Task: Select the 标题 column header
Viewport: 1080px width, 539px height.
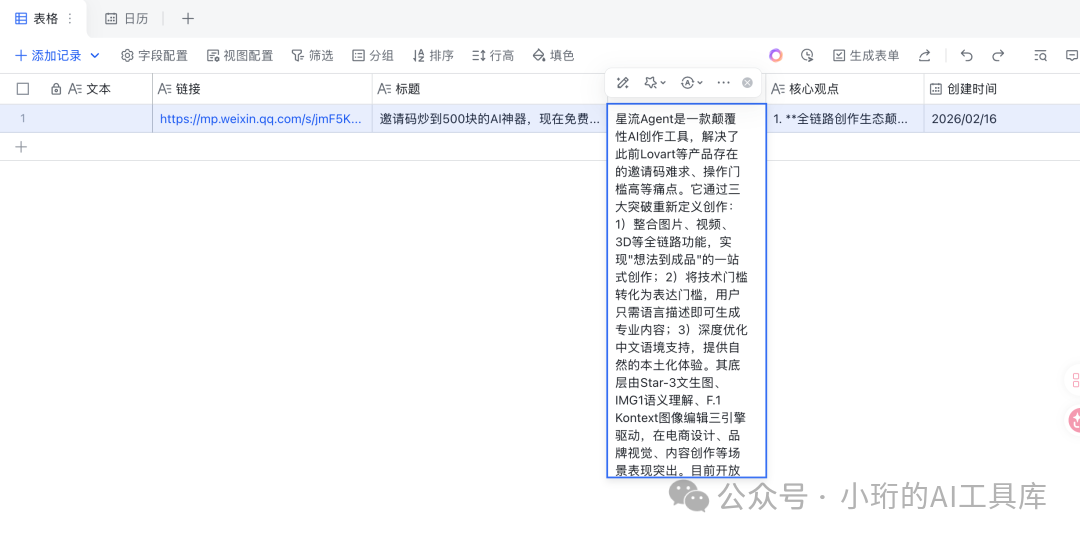Action: (x=489, y=89)
